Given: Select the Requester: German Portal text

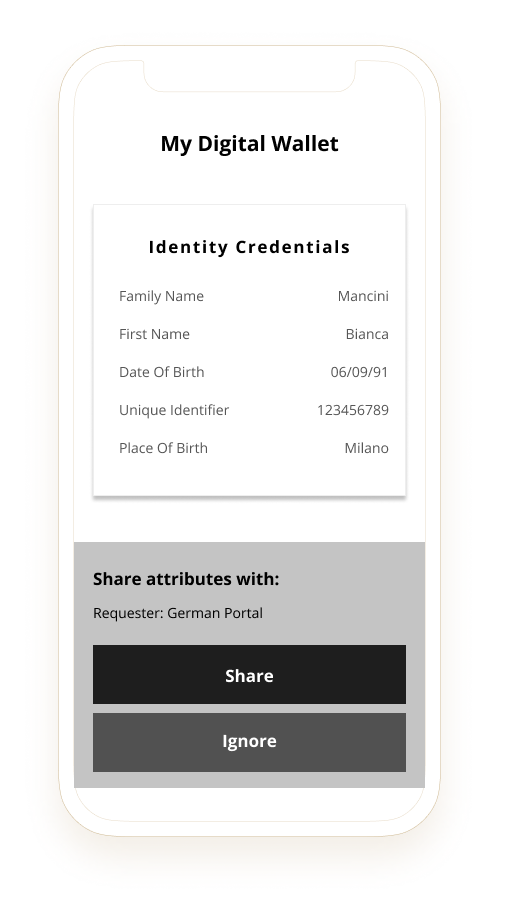Looking at the screenshot, I should point(178,613).
